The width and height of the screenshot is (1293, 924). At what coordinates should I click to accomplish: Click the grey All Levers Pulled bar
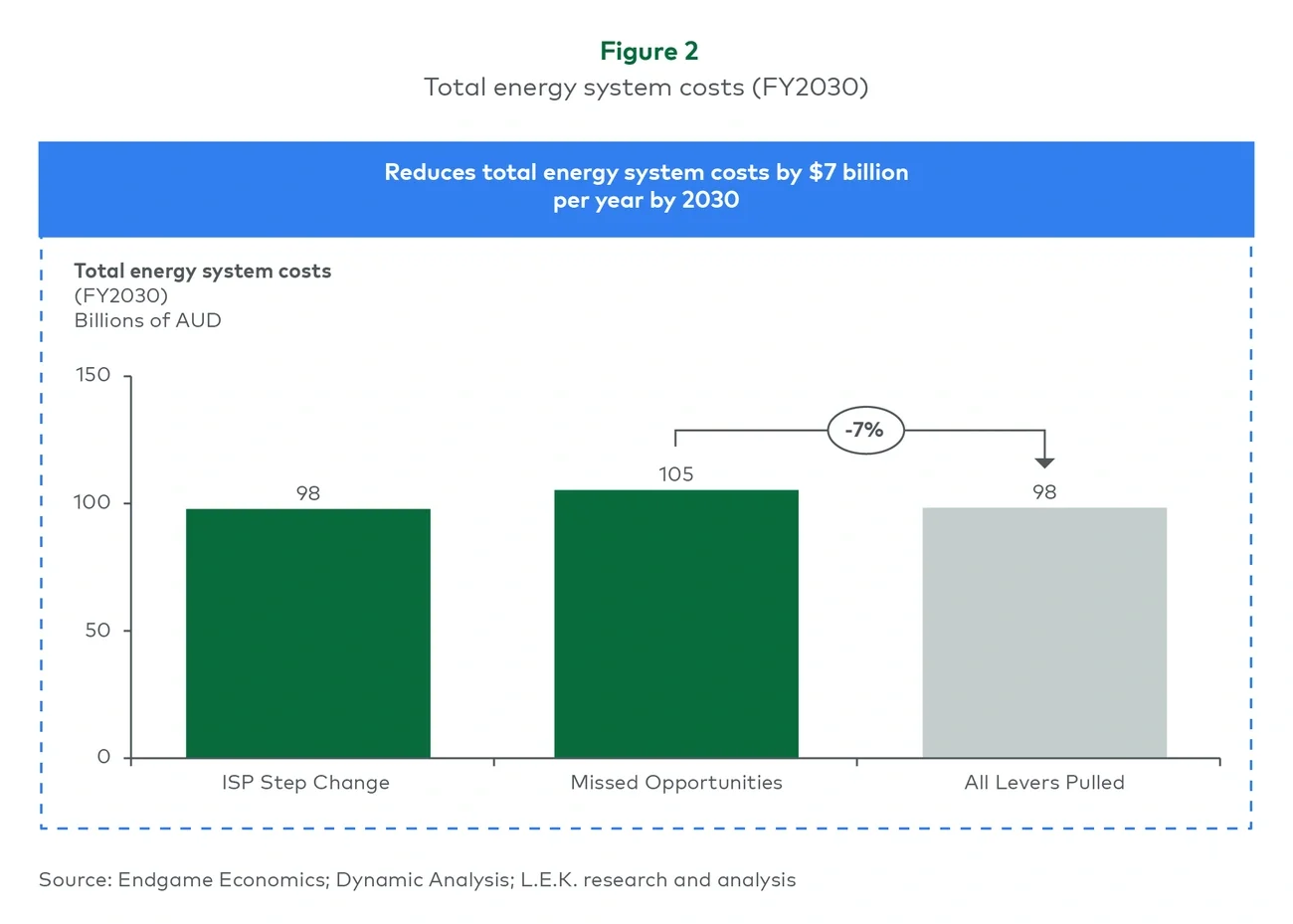[1043, 632]
